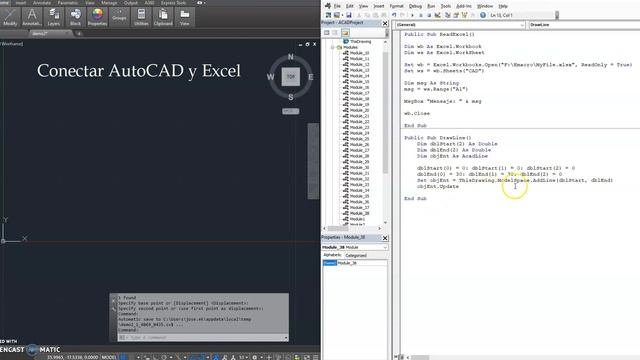Open the Add-Ins menu in VBA editor
Screen dimensions: 640x360
464,6
